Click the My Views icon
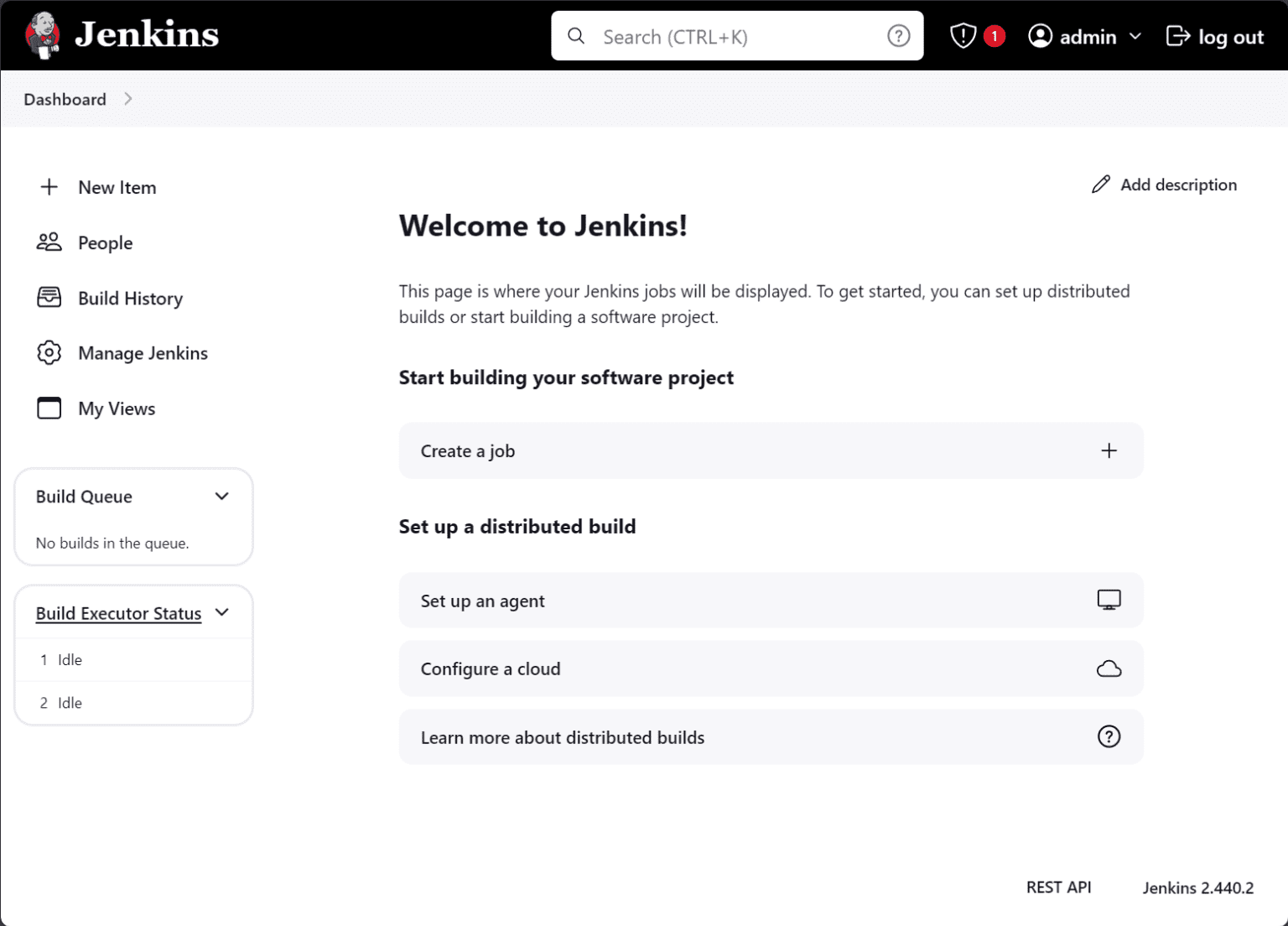The width and height of the screenshot is (1288, 926). (49, 408)
